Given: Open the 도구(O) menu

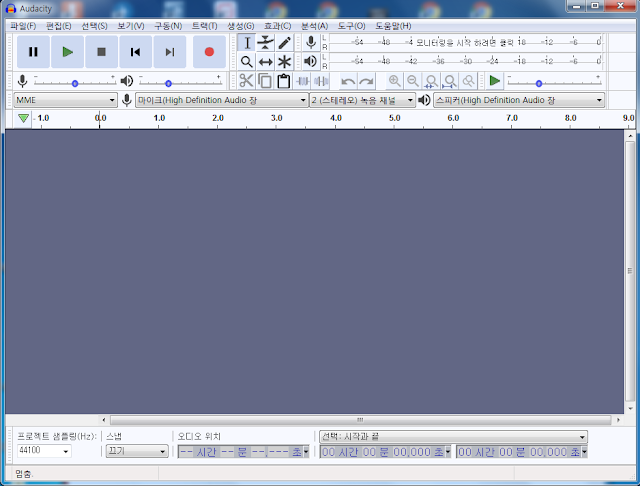Looking at the screenshot, I should coord(351,26).
